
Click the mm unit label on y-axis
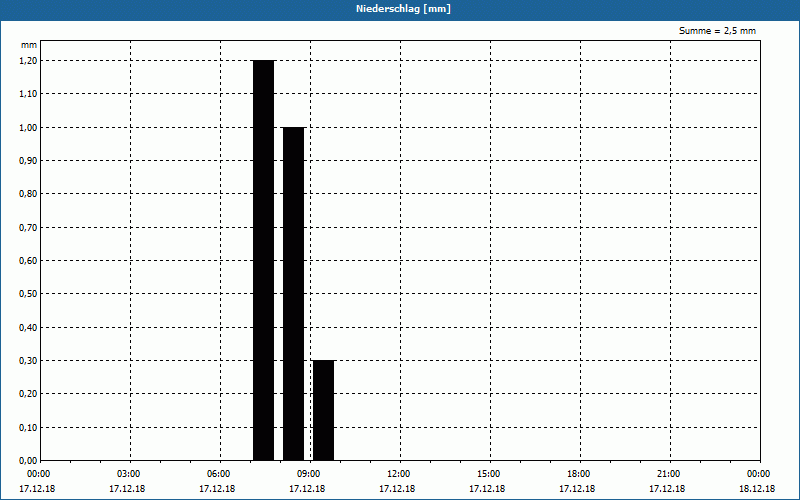point(29,45)
